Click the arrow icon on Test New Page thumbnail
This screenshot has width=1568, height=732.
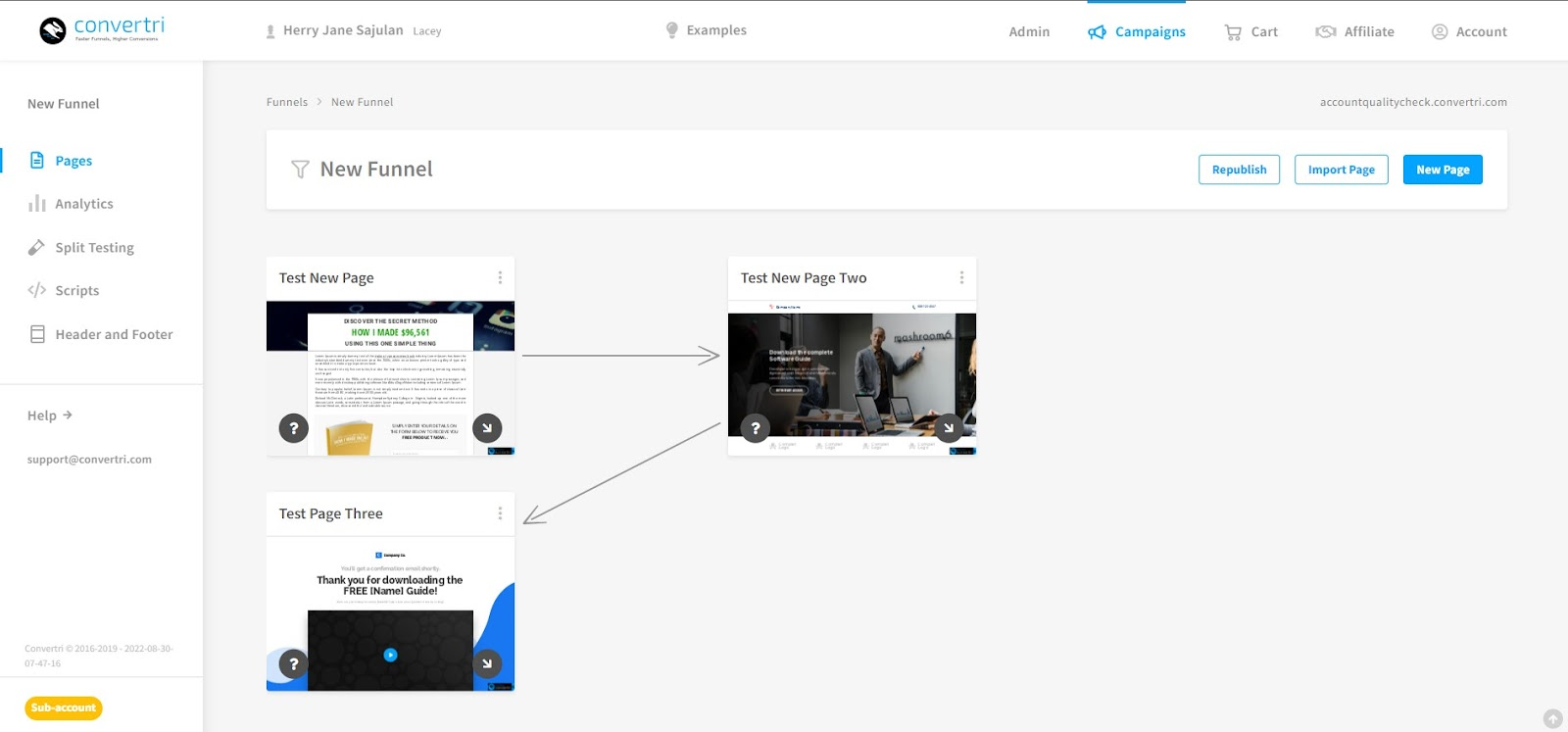point(487,428)
